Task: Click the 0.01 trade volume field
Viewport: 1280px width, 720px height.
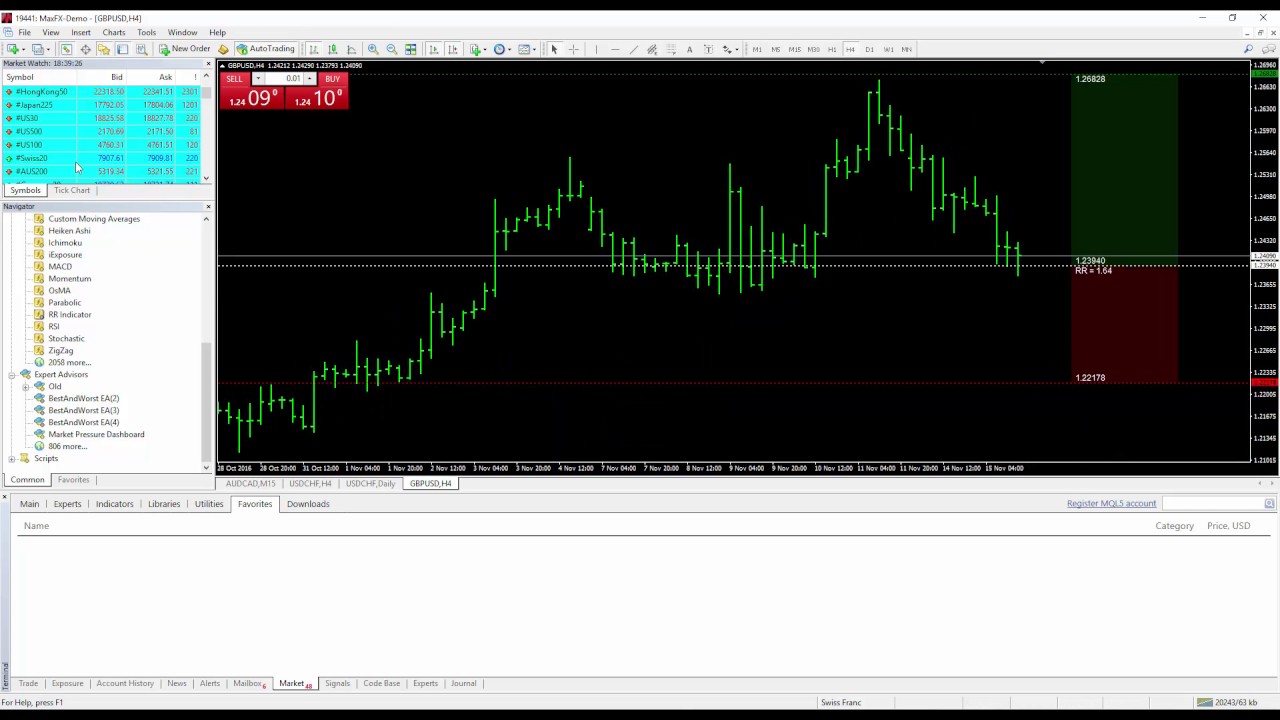Action: click(x=284, y=79)
